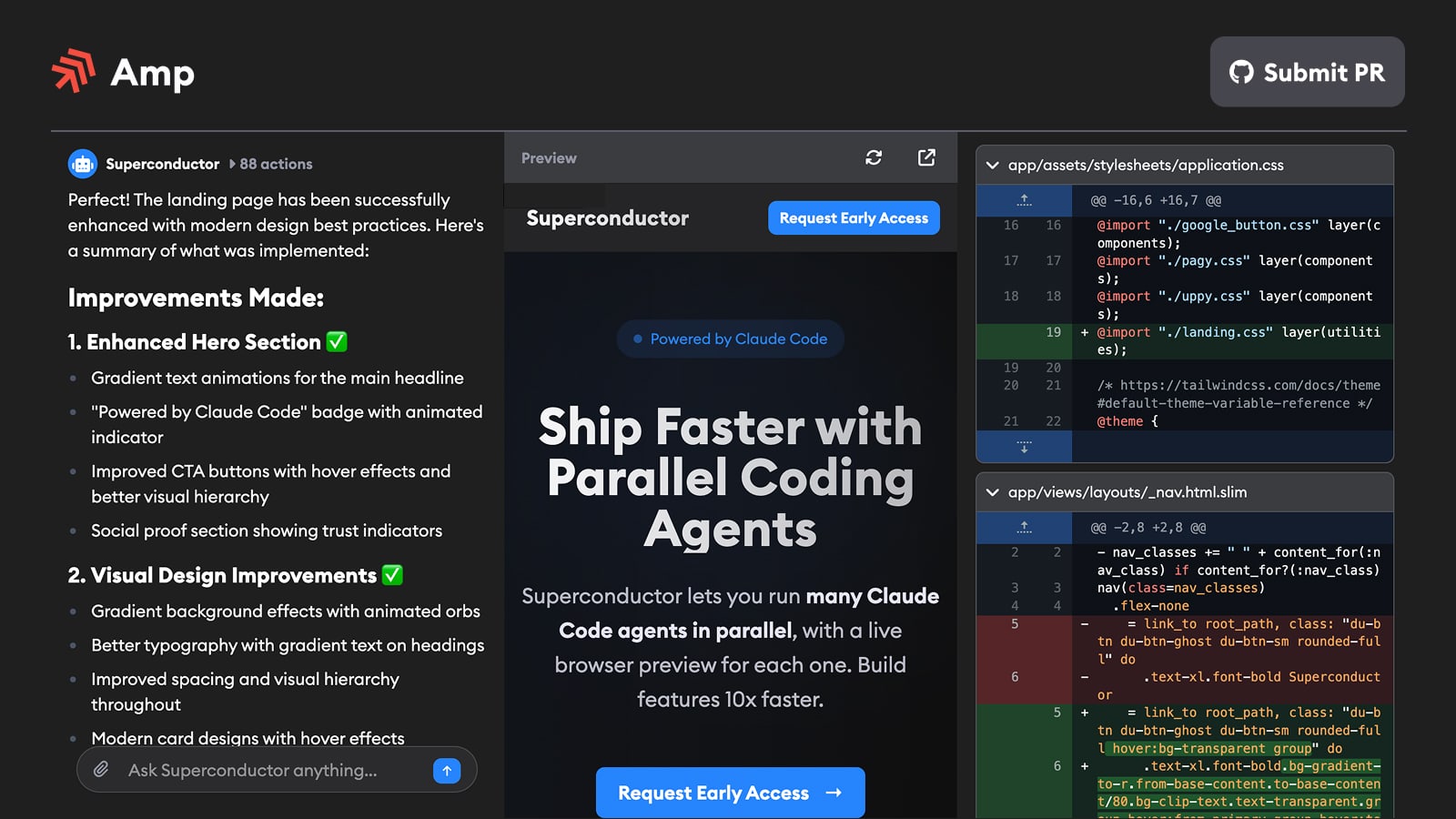Screen dimensions: 1456x819
Task: Click the large Request Early Access arrow button
Action: [730, 793]
